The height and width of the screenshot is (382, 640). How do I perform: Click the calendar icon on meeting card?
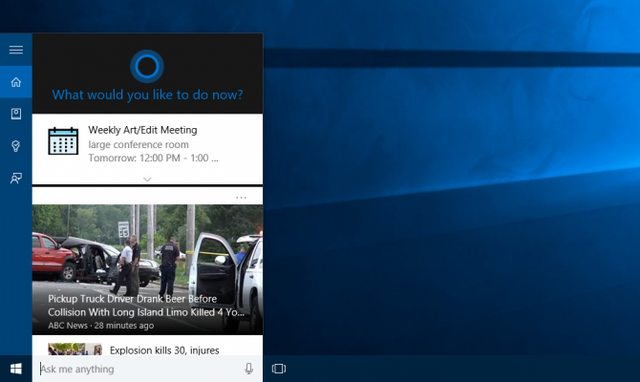tap(63, 141)
